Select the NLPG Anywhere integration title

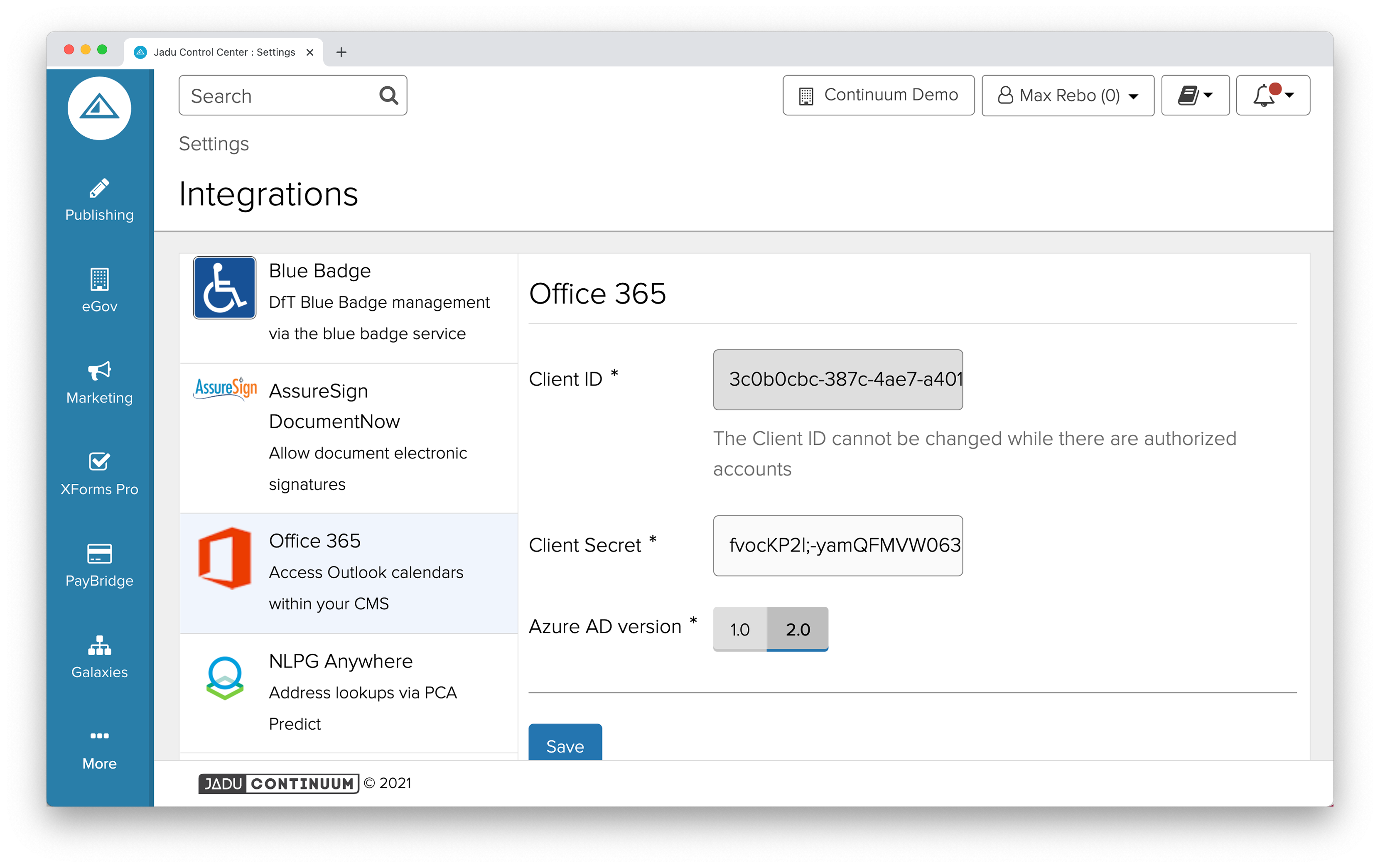coord(340,661)
